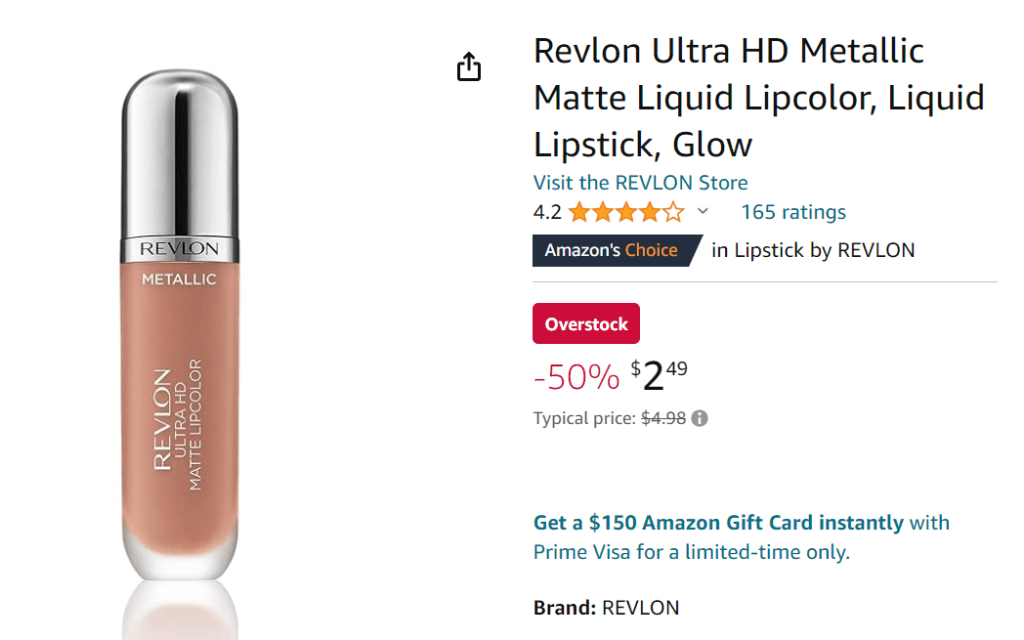Click the info icon next to typical price
Screen dimensions: 1024x640
pyautogui.click(x=700, y=419)
